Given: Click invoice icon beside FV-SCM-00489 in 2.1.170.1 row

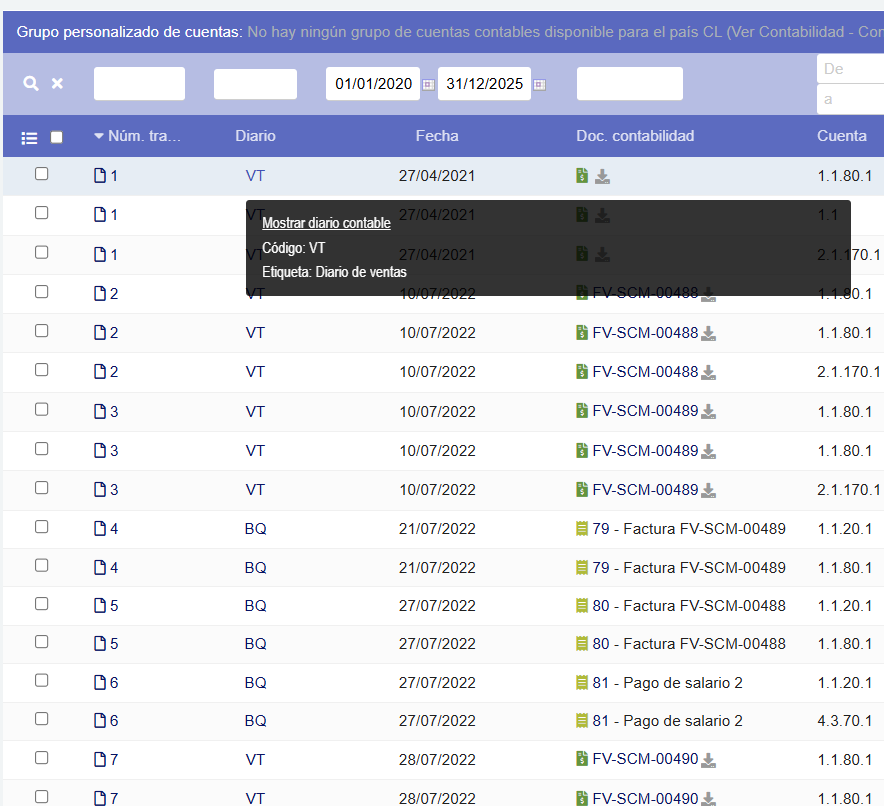Looking at the screenshot, I should [582, 490].
